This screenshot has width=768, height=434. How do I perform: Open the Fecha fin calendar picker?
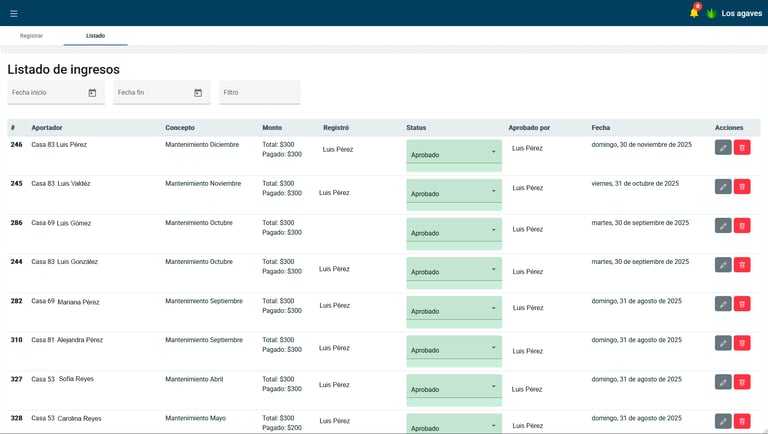point(198,93)
